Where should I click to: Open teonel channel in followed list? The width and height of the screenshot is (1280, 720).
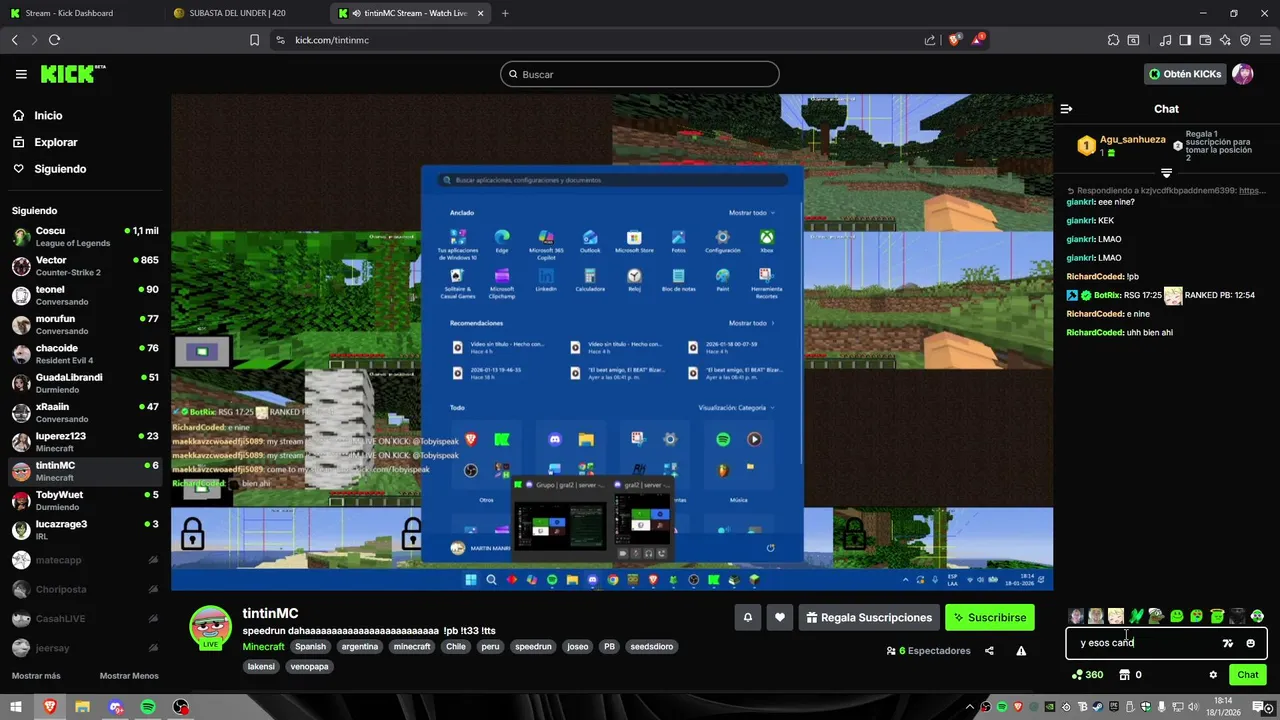[x=85, y=296]
